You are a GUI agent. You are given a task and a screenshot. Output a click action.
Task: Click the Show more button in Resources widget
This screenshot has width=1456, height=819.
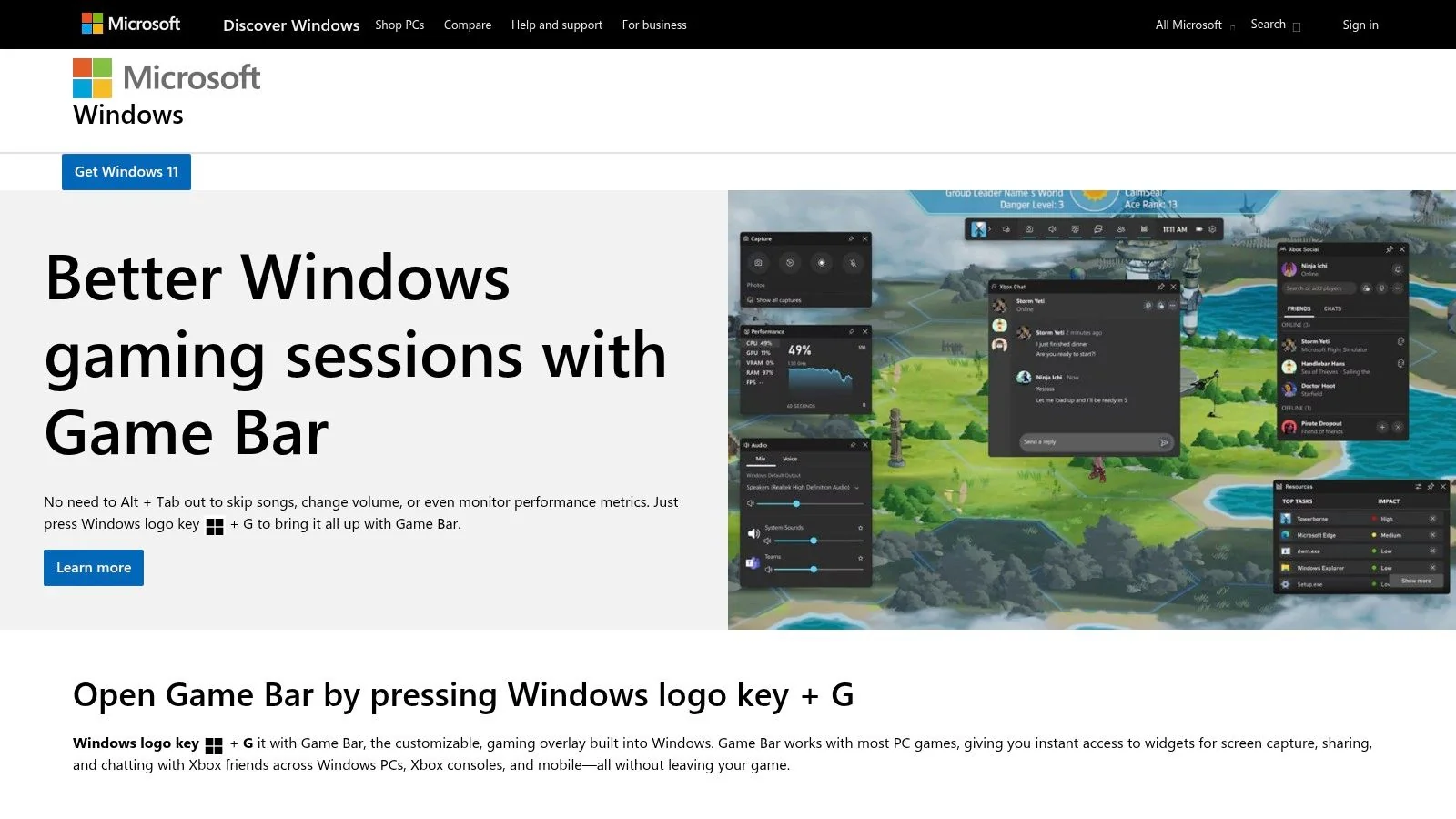[1416, 581]
